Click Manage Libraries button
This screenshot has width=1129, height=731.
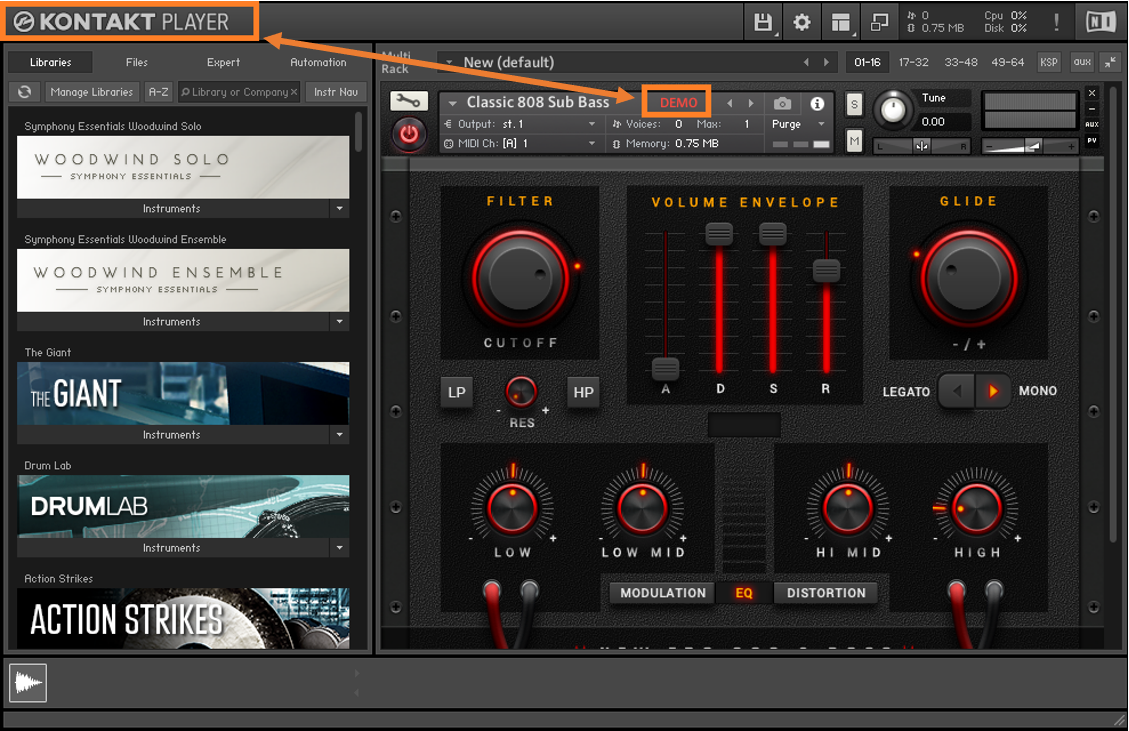(91, 92)
